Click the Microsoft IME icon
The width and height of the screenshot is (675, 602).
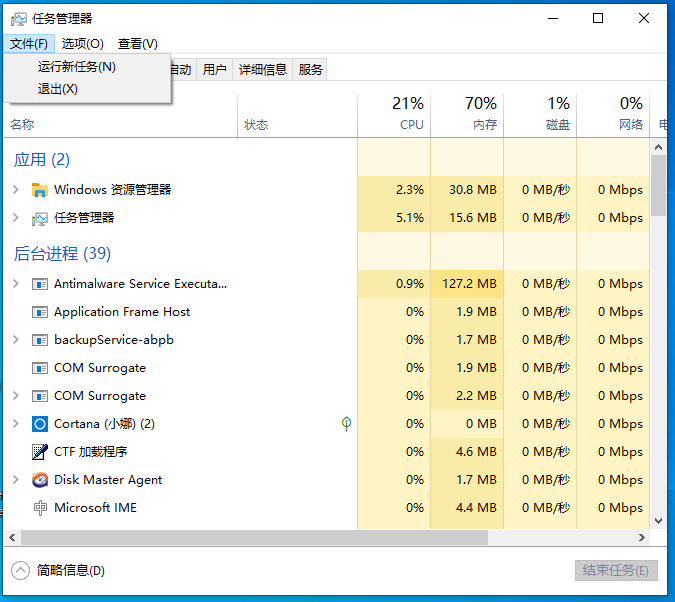pos(40,508)
